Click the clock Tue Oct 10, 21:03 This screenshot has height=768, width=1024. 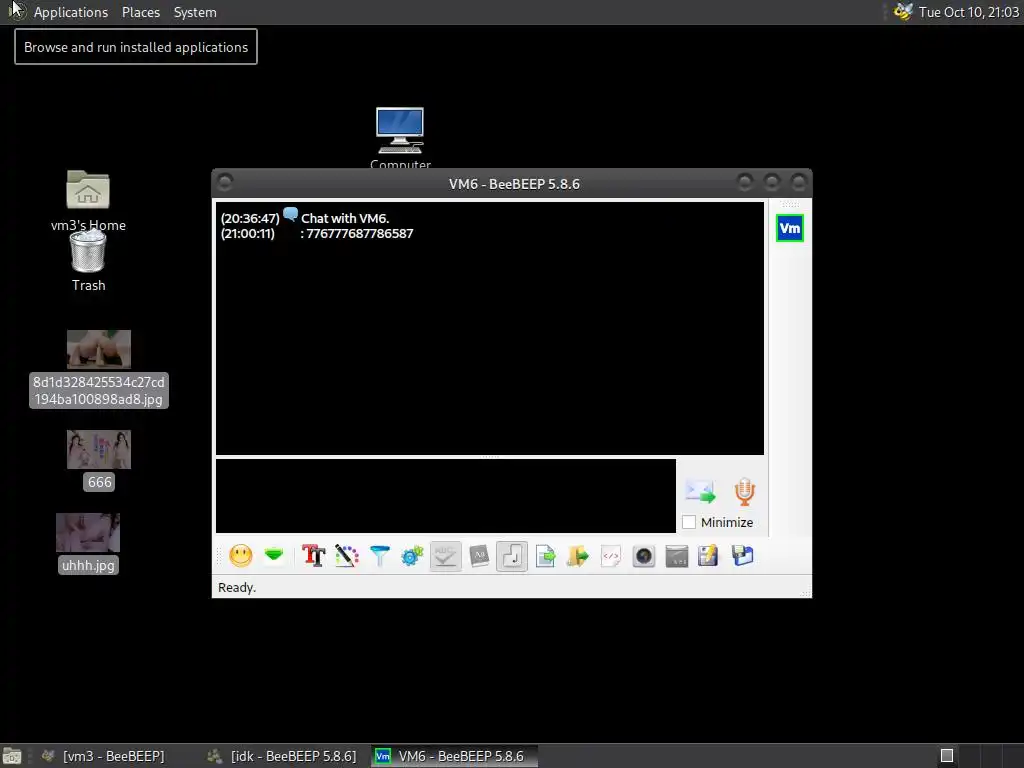pyautogui.click(x=968, y=12)
